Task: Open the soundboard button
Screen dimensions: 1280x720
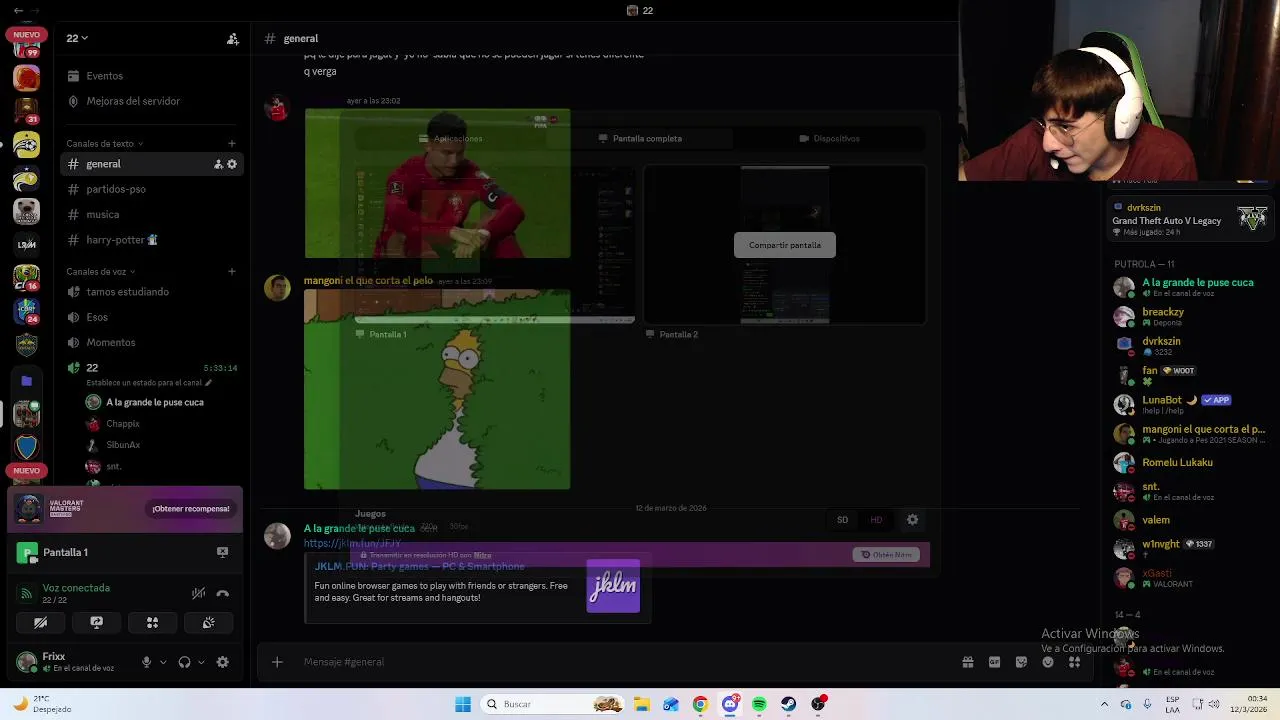Action: click(208, 623)
